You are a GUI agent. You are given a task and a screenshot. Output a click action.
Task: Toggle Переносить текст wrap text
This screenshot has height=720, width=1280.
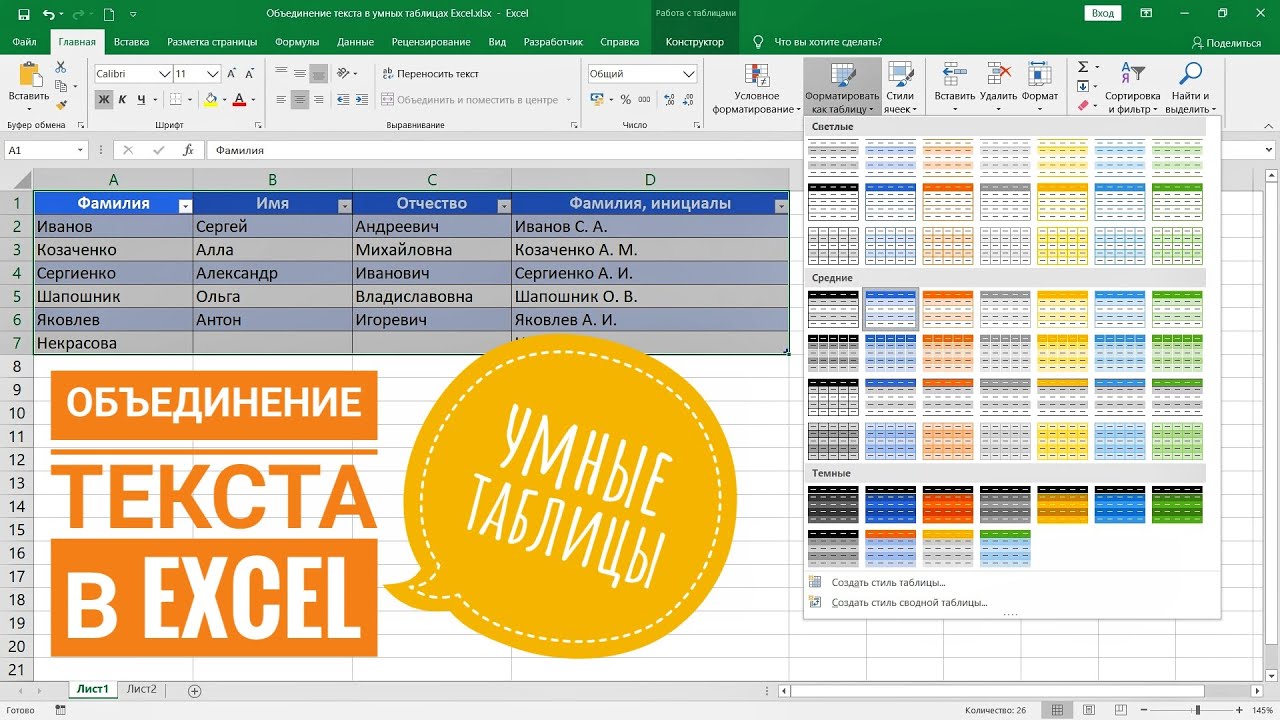point(431,74)
